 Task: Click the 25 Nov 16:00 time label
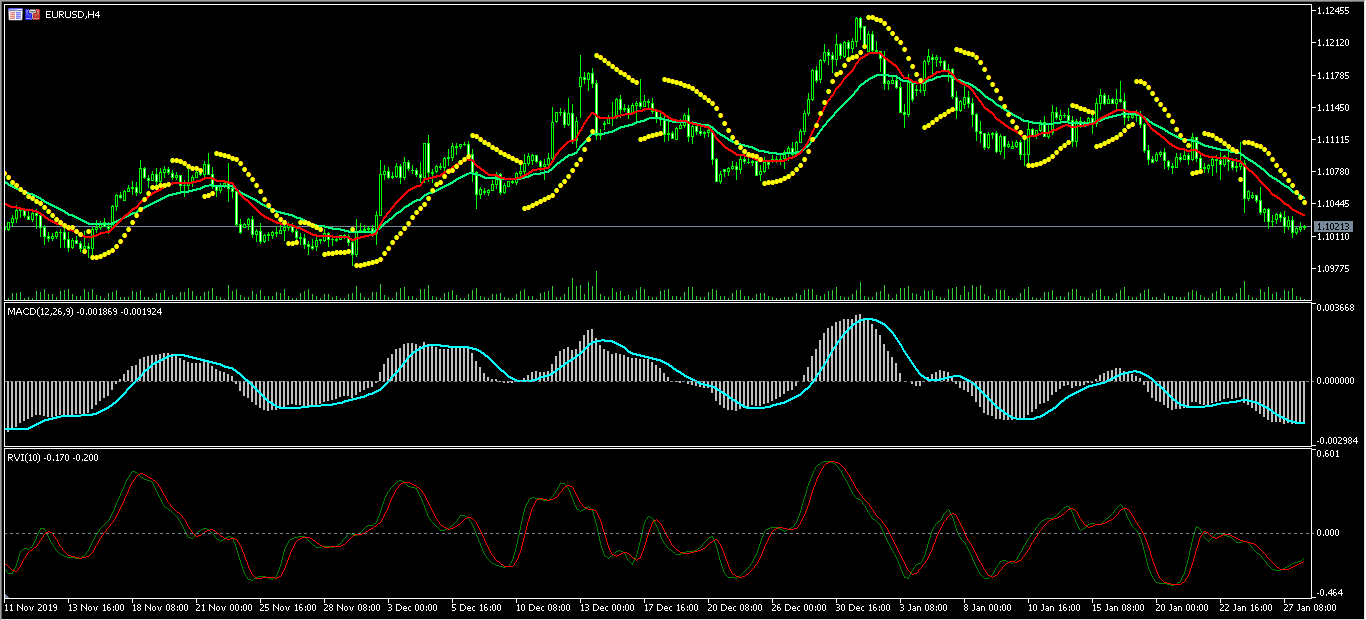[x=288, y=607]
